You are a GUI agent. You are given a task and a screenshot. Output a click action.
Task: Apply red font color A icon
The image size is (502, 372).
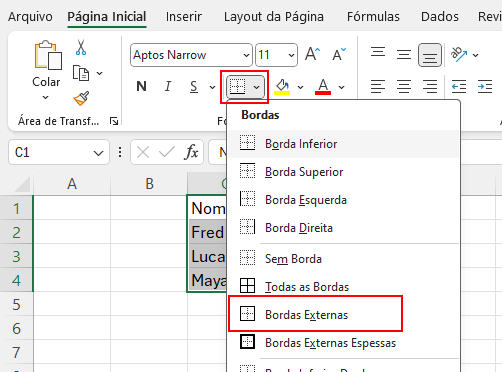(x=323, y=87)
